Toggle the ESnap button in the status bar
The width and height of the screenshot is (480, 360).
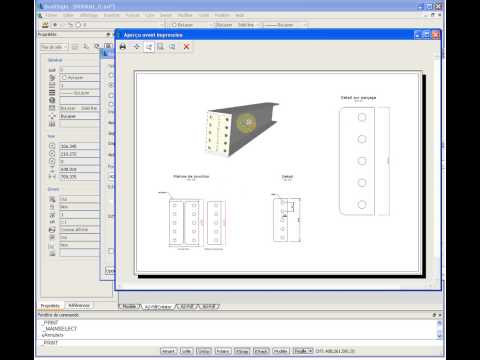[242, 351]
